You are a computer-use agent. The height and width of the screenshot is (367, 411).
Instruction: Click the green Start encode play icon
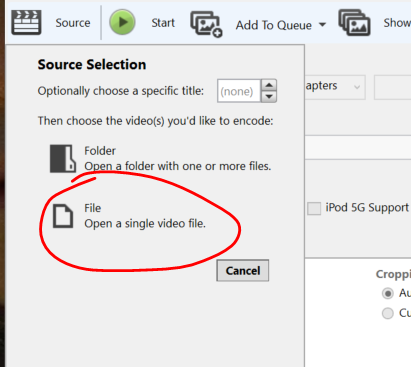tap(122, 22)
